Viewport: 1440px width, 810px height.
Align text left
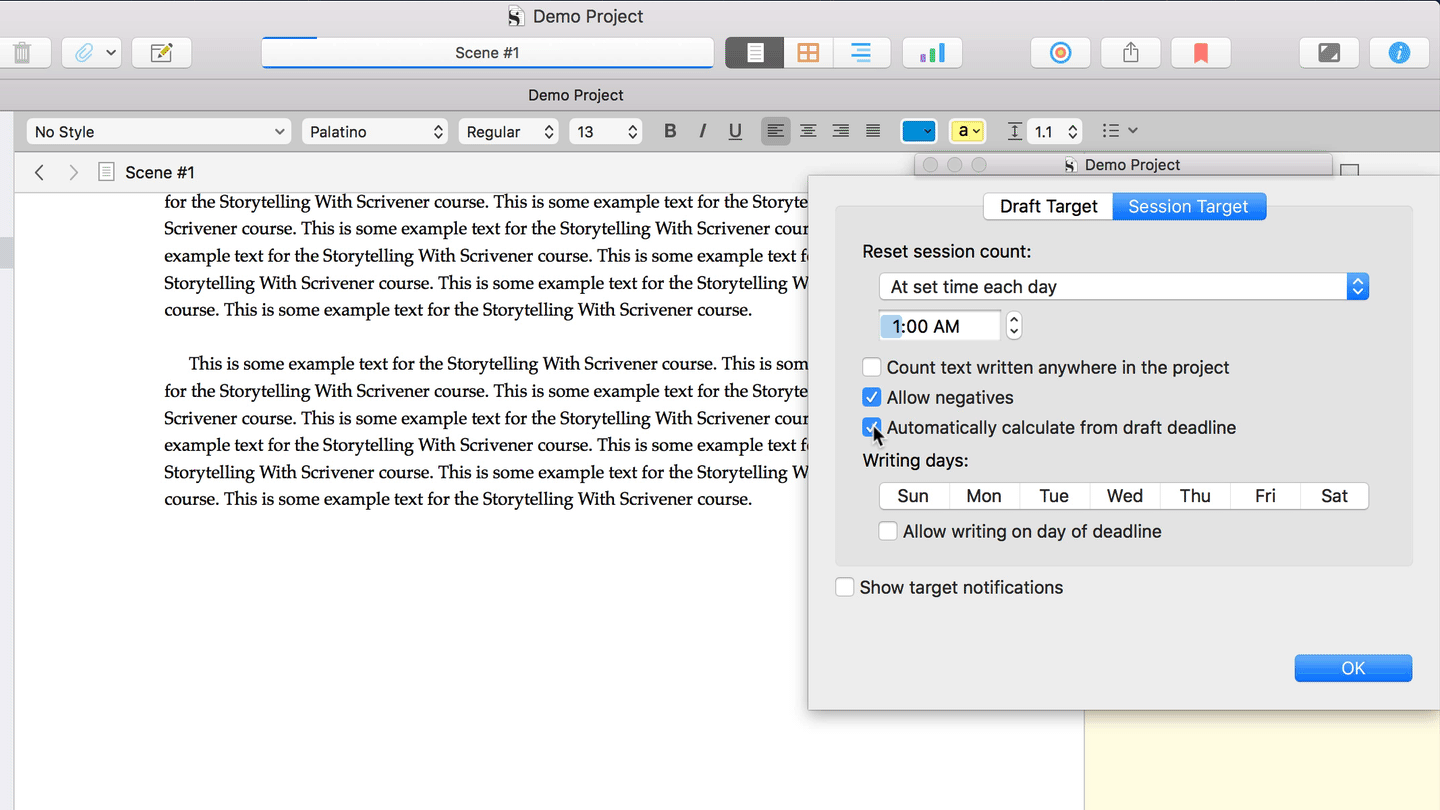(x=775, y=131)
